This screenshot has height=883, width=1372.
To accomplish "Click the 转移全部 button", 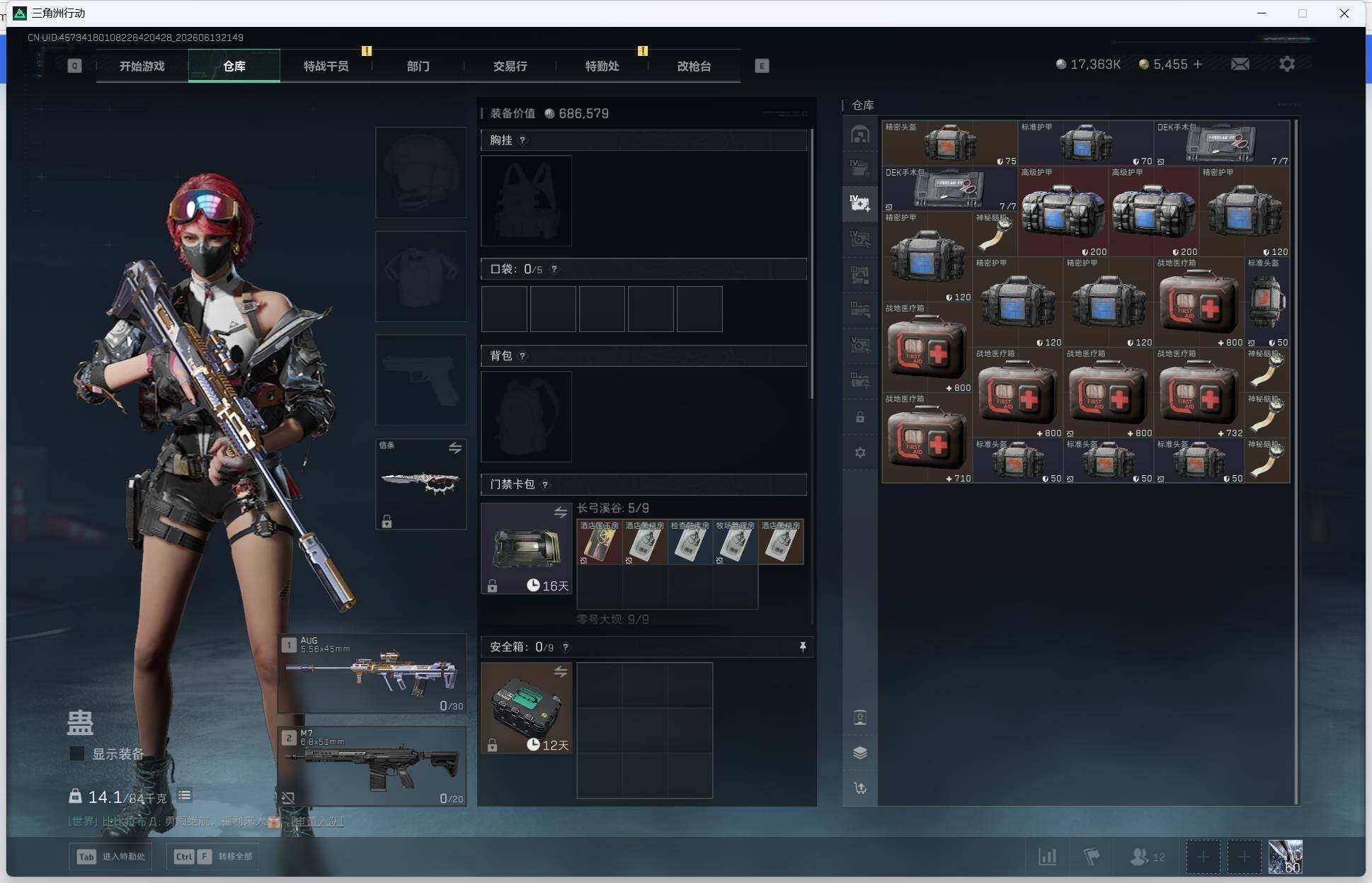I will coord(213,857).
